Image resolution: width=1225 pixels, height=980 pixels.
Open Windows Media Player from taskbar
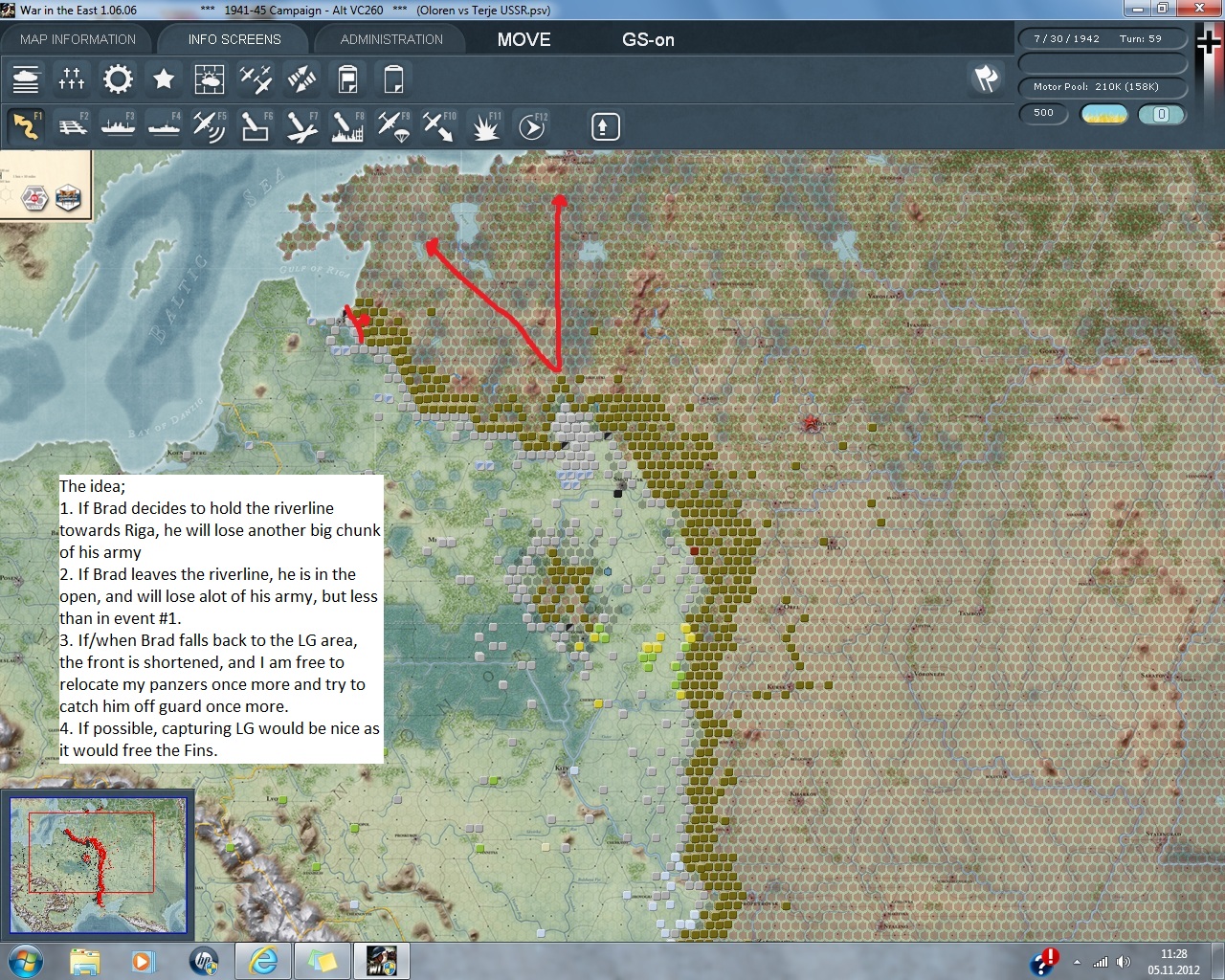tap(144, 961)
